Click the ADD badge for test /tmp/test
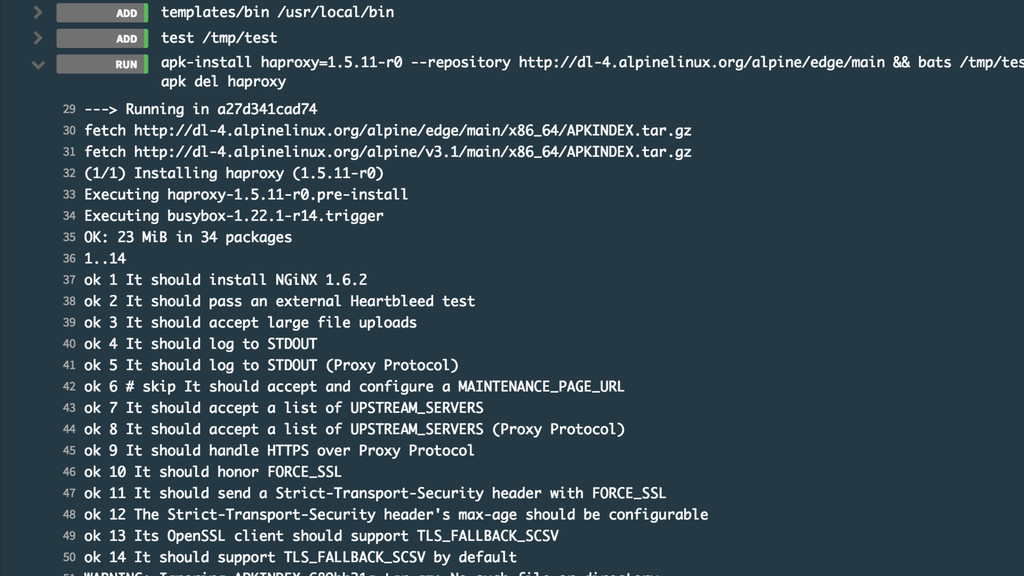Screen dimensions: 1024x576 point(102,39)
